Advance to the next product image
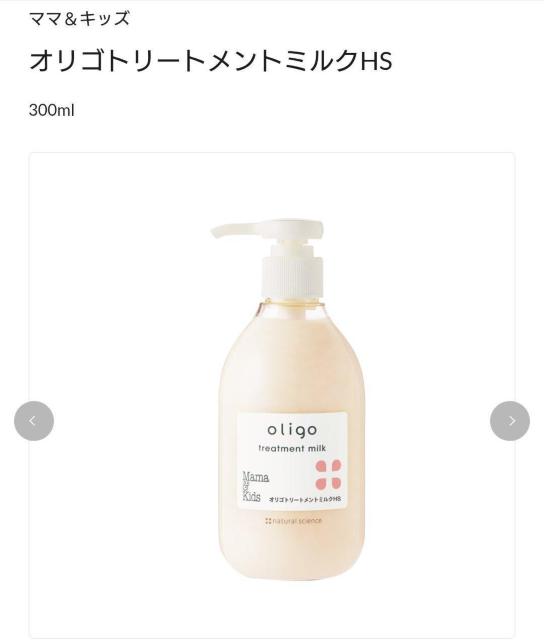This screenshot has width=544, height=640. (x=510, y=421)
